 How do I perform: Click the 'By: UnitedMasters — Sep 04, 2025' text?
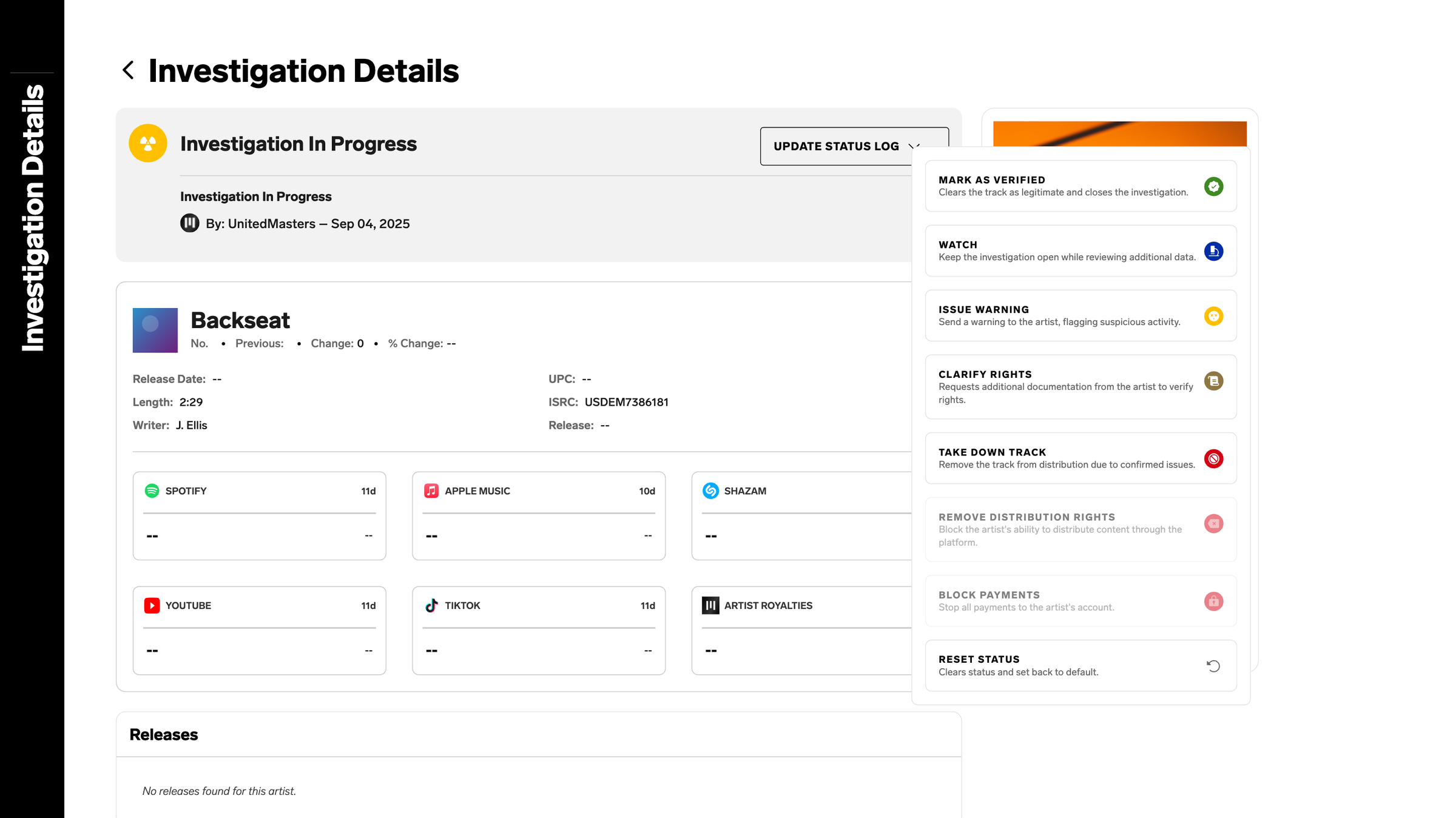pos(308,224)
